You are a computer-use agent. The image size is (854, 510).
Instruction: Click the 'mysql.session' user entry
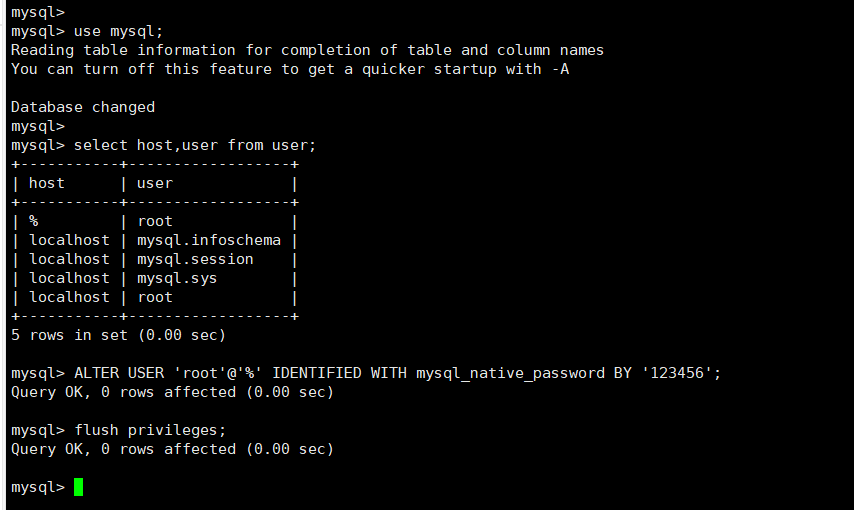point(195,259)
